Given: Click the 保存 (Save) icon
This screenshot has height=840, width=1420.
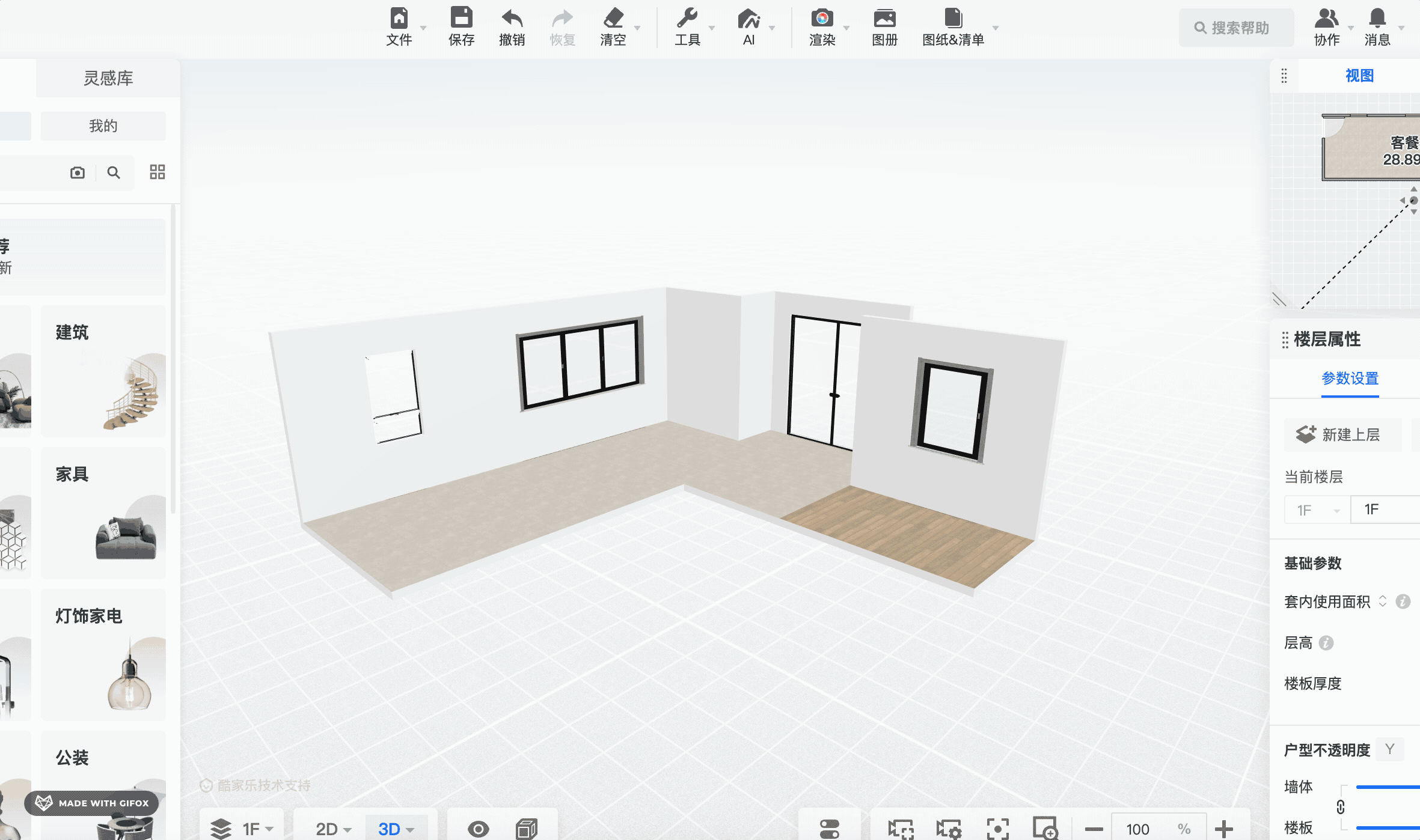Looking at the screenshot, I should point(461,18).
